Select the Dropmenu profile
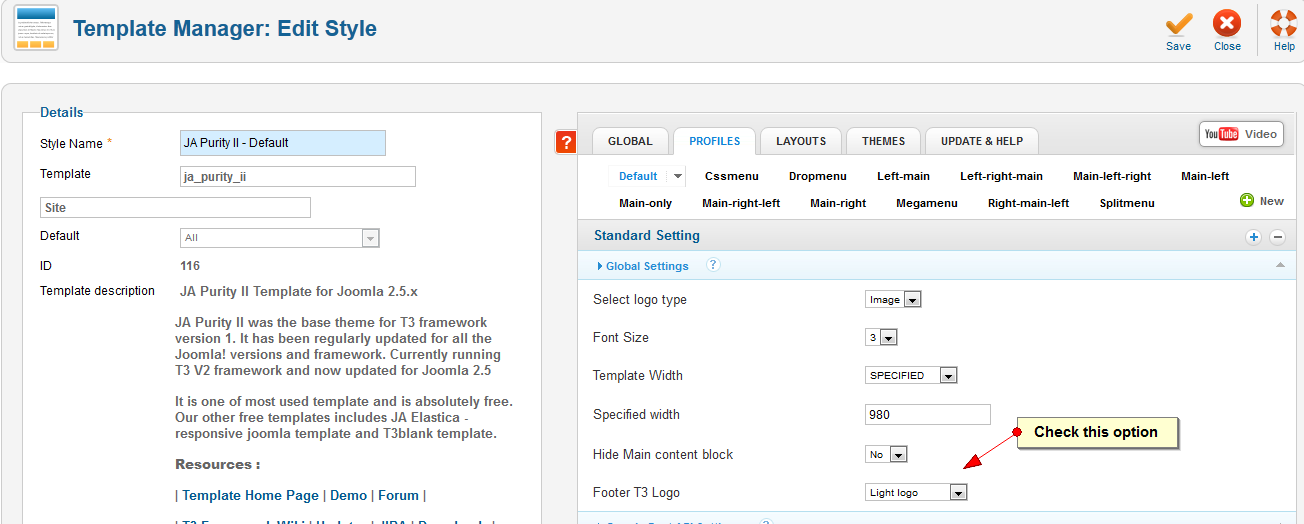The image size is (1304, 524). tap(817, 176)
